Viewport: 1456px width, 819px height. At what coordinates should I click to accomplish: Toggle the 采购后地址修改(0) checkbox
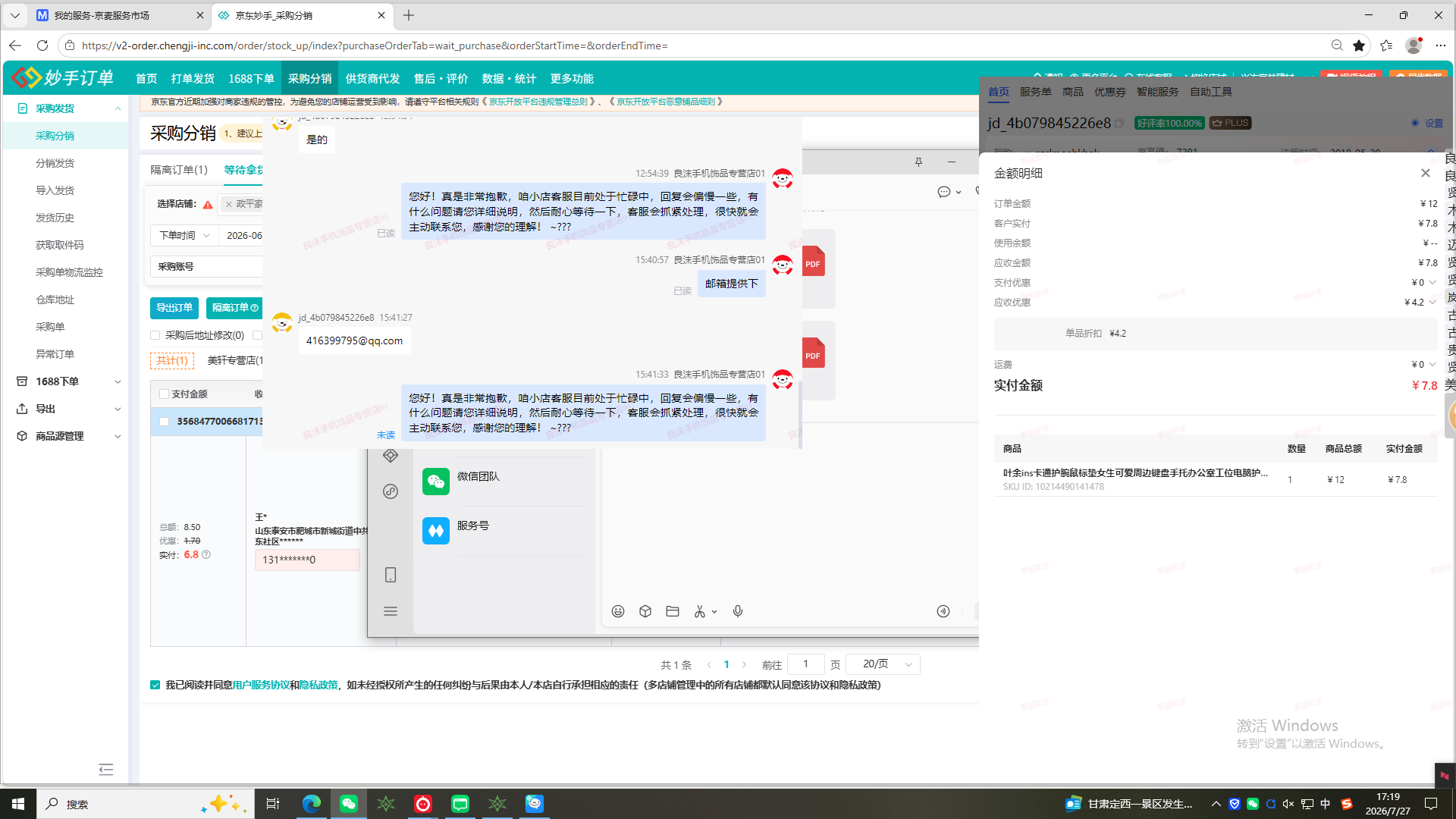pyautogui.click(x=155, y=335)
